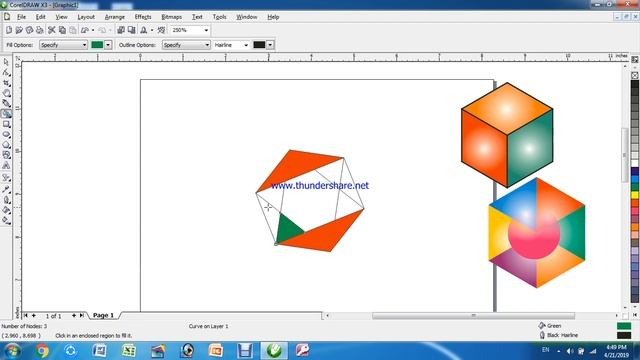
Task: Click the Undo toolbar icon
Action: (84, 30)
